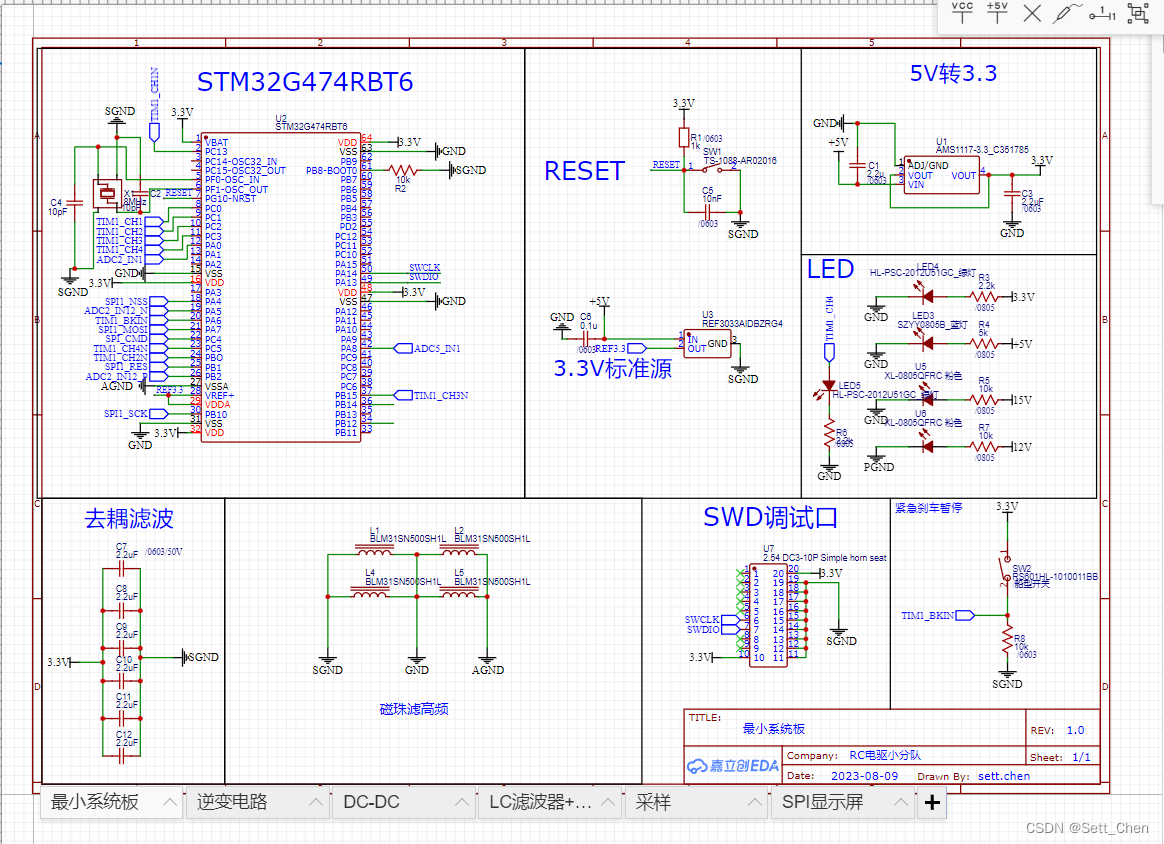Select the SW2 switch symbol

coord(1007,570)
